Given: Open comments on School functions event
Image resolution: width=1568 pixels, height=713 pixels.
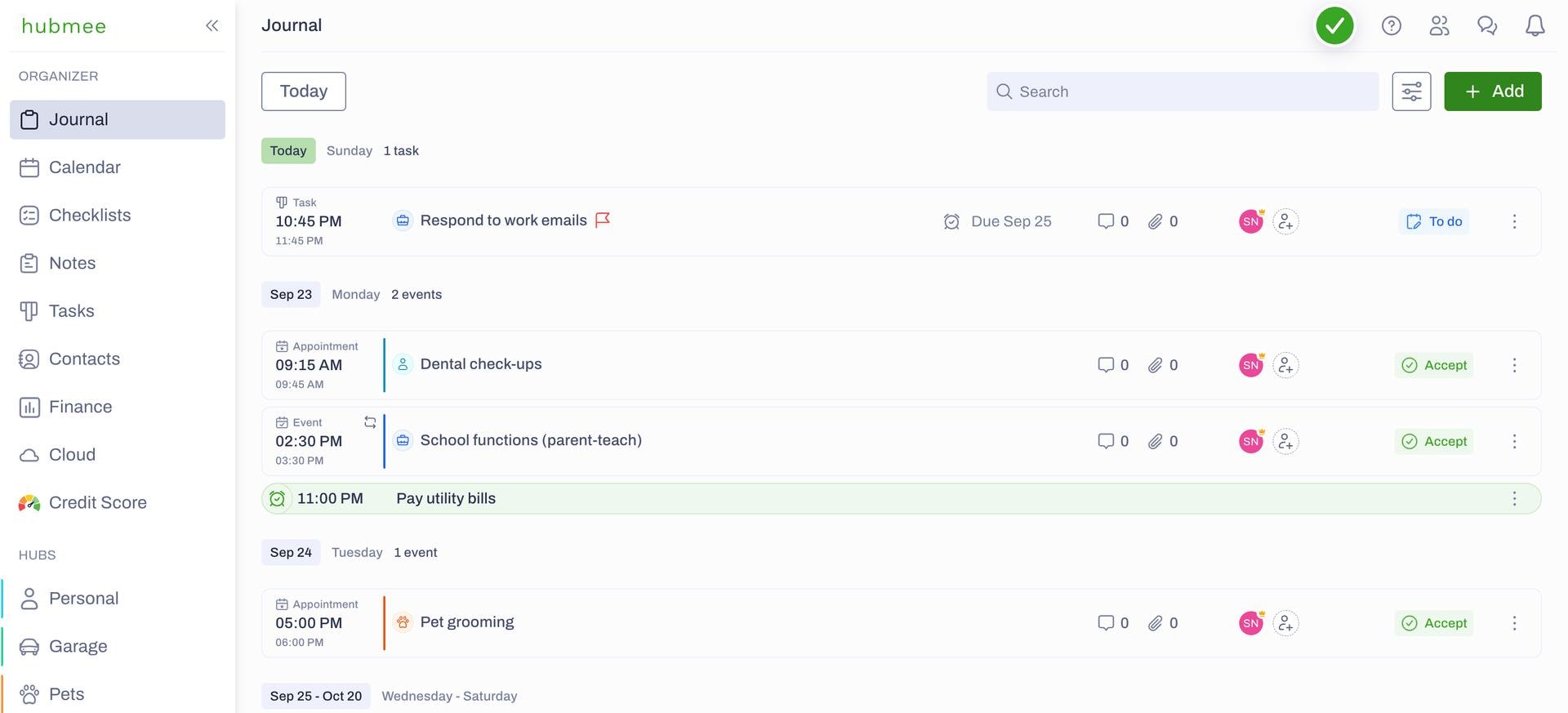Looking at the screenshot, I should coord(1113,441).
